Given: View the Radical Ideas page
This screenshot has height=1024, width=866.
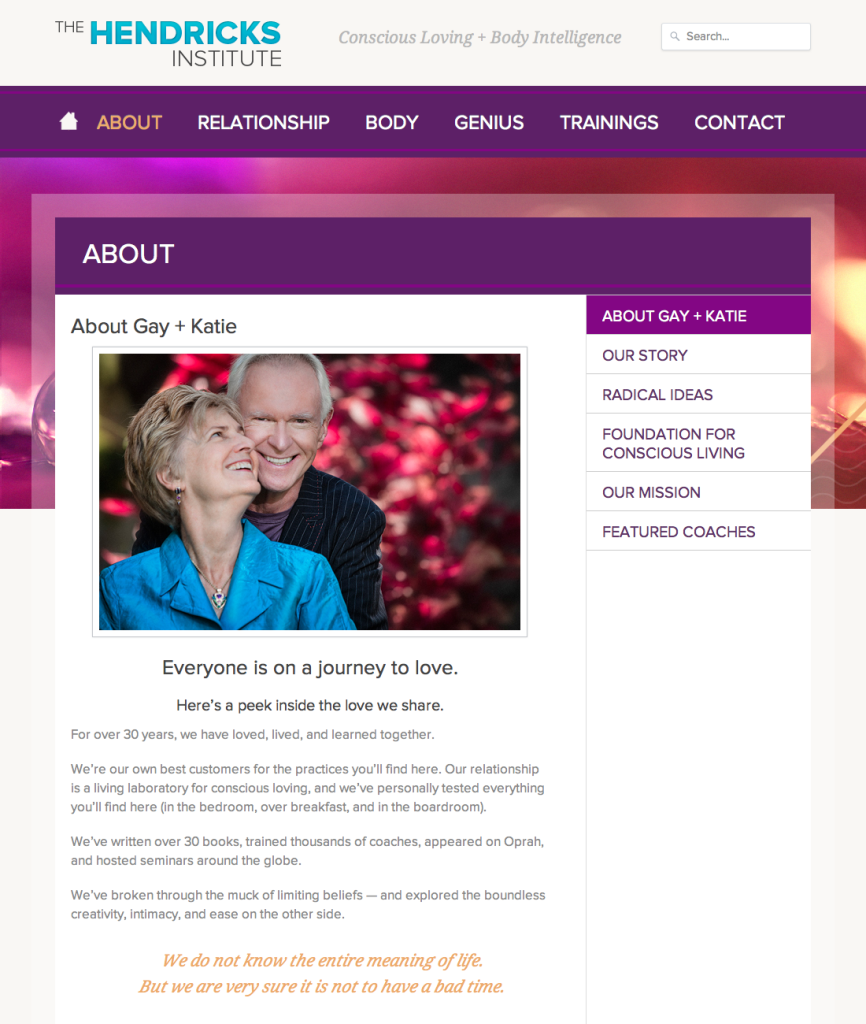Looking at the screenshot, I should click(x=698, y=394).
